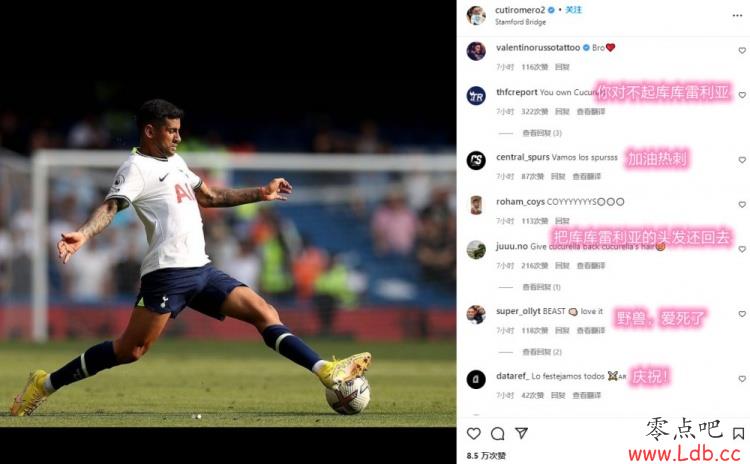This screenshot has width=750, height=464.
Task: Save the post with the bookmark icon
Action: click(738, 433)
